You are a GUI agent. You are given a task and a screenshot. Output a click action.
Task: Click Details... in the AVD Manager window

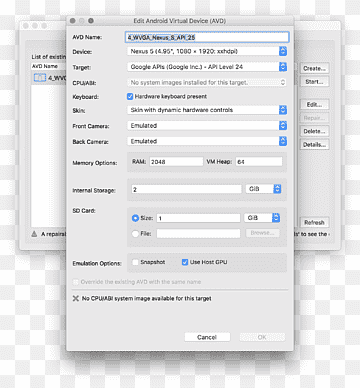coord(314,145)
